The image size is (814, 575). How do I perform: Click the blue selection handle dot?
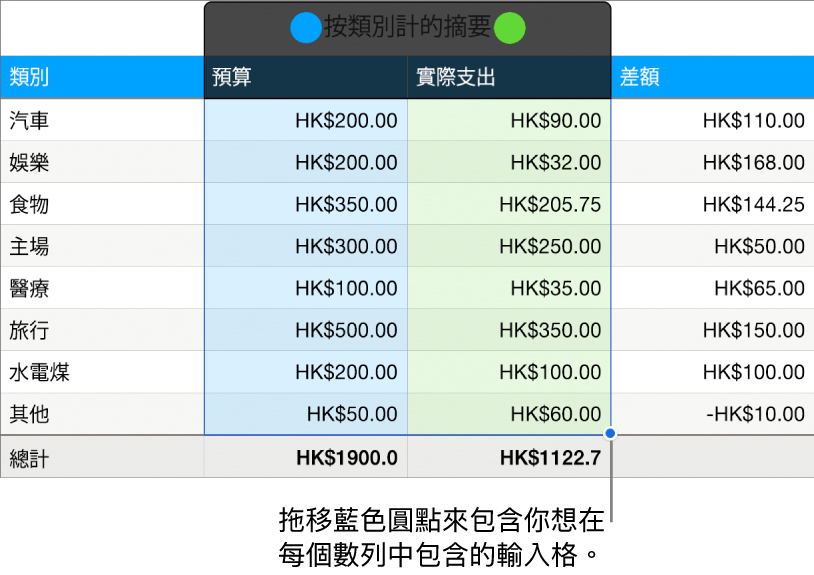tap(610, 433)
